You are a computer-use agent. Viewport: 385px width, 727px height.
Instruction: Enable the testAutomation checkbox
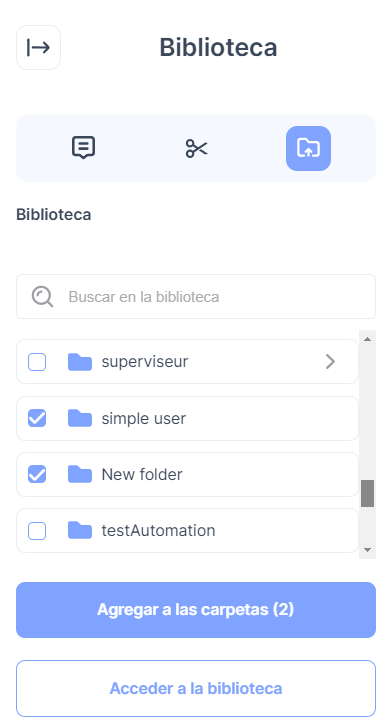37,530
